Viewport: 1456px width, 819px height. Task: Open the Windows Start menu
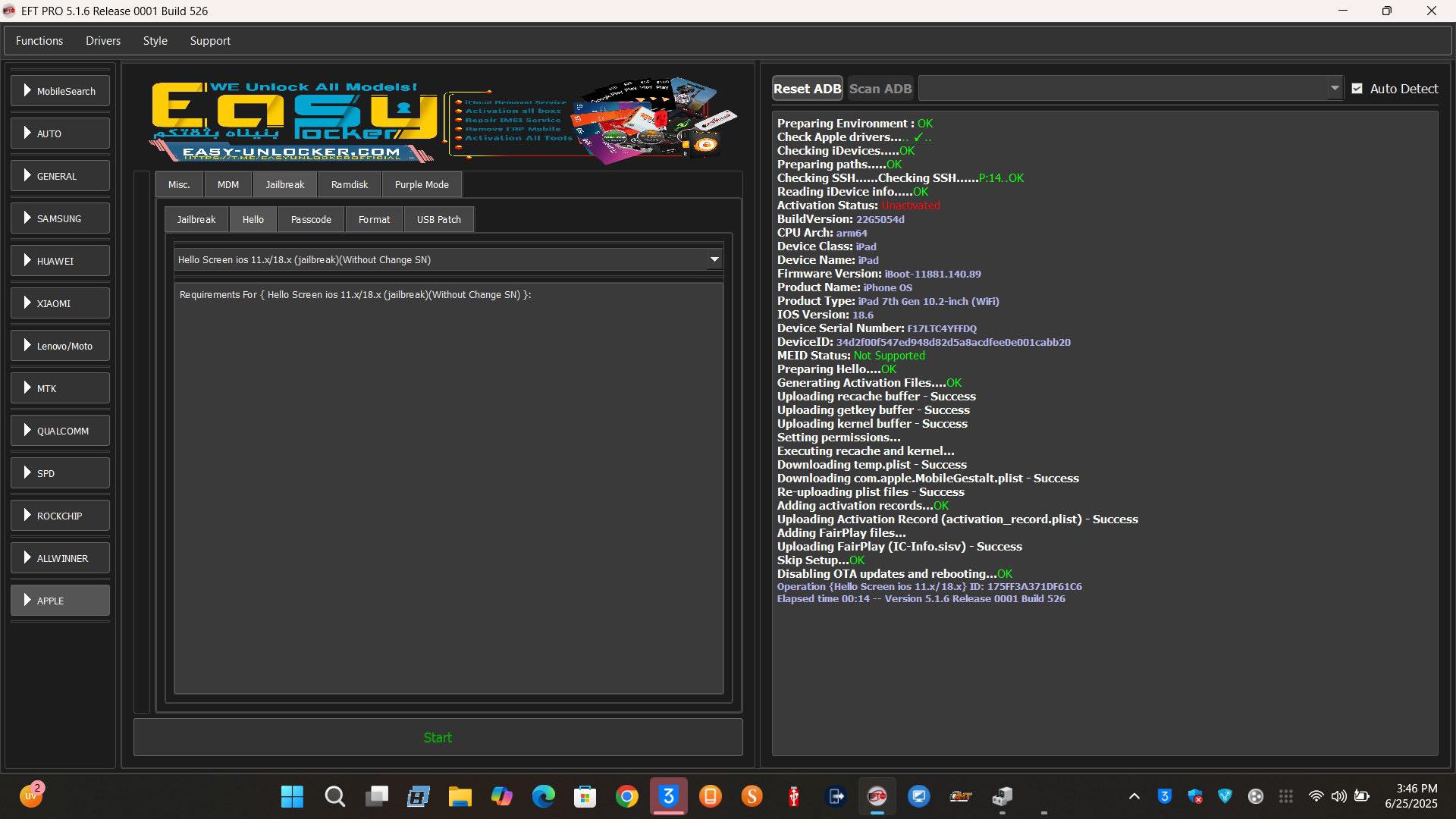292,796
